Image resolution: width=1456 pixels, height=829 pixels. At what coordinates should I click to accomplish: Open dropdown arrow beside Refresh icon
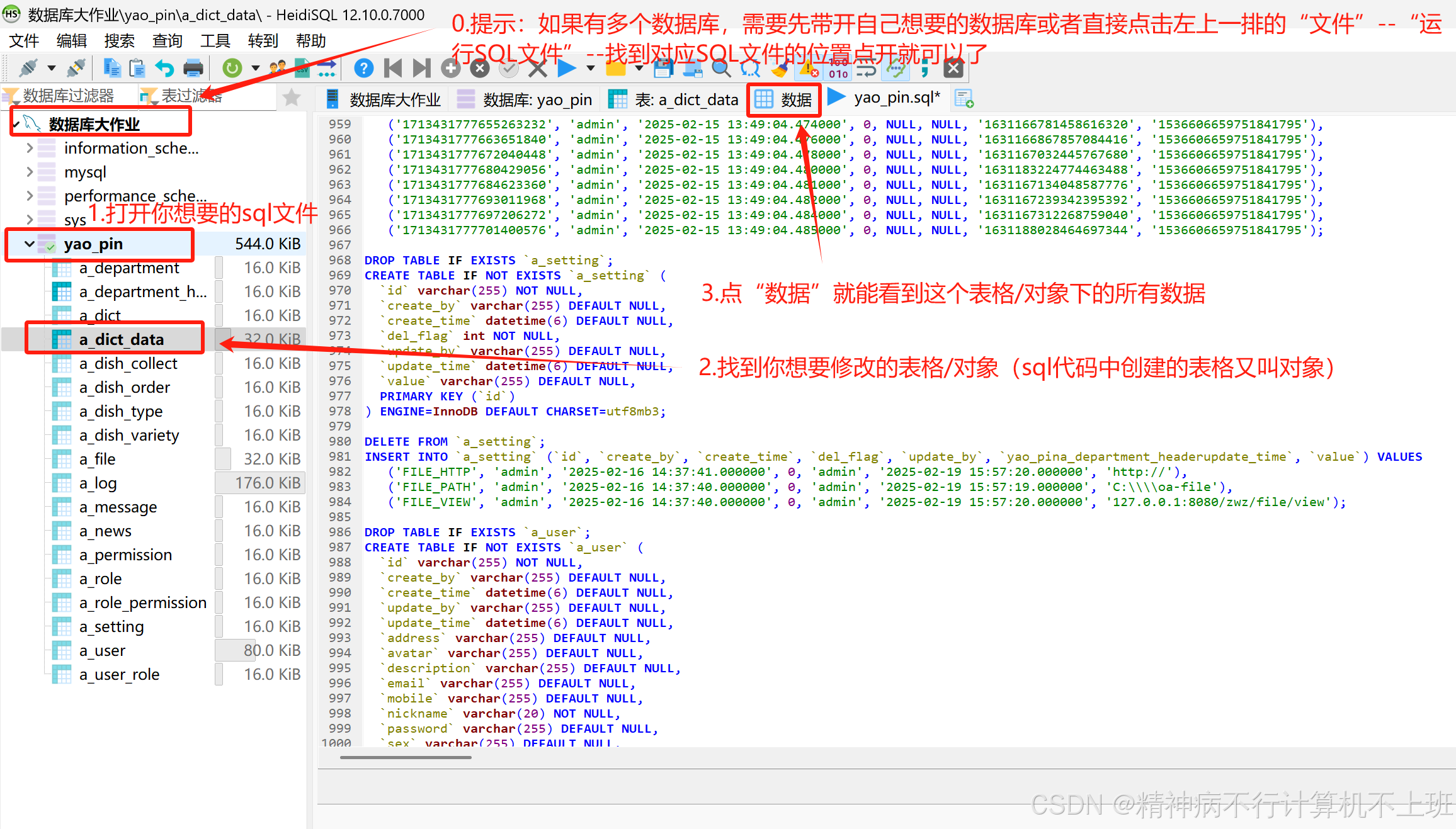pos(255,67)
